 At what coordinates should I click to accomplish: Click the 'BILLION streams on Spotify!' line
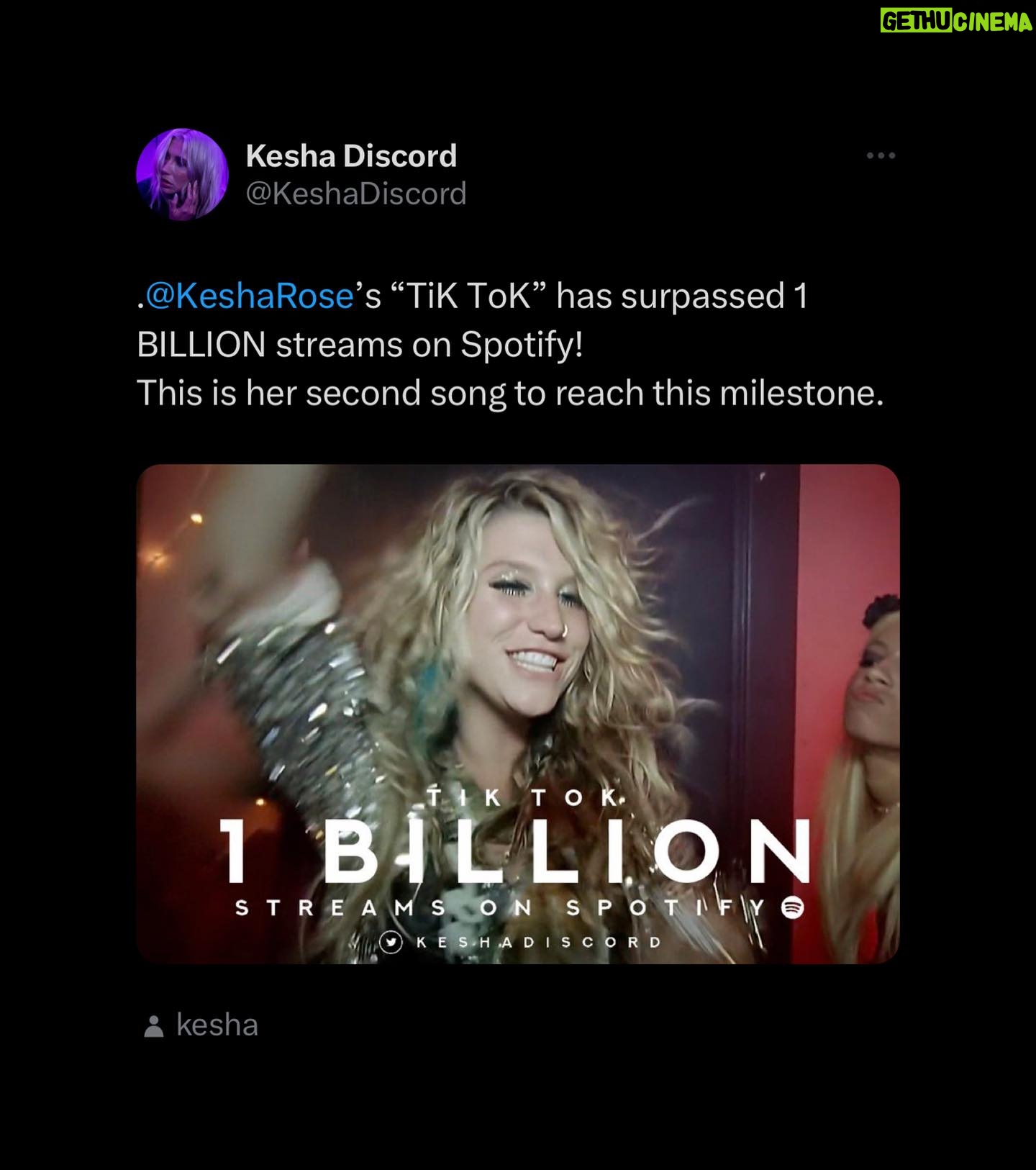pos(360,345)
